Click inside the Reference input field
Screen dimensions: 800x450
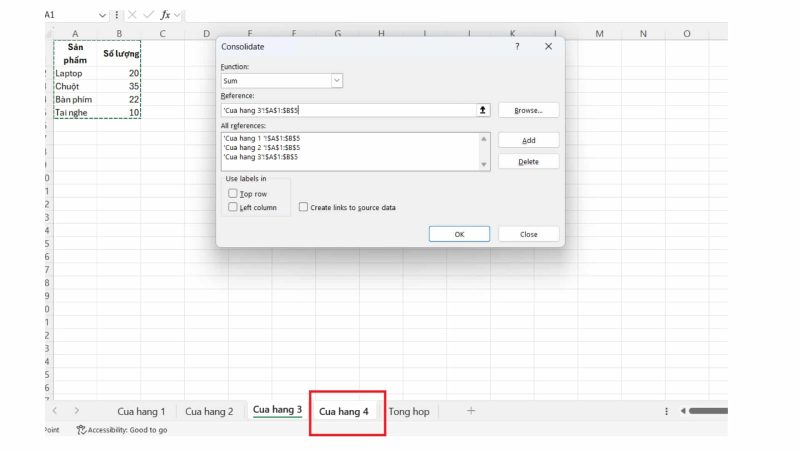pos(348,110)
